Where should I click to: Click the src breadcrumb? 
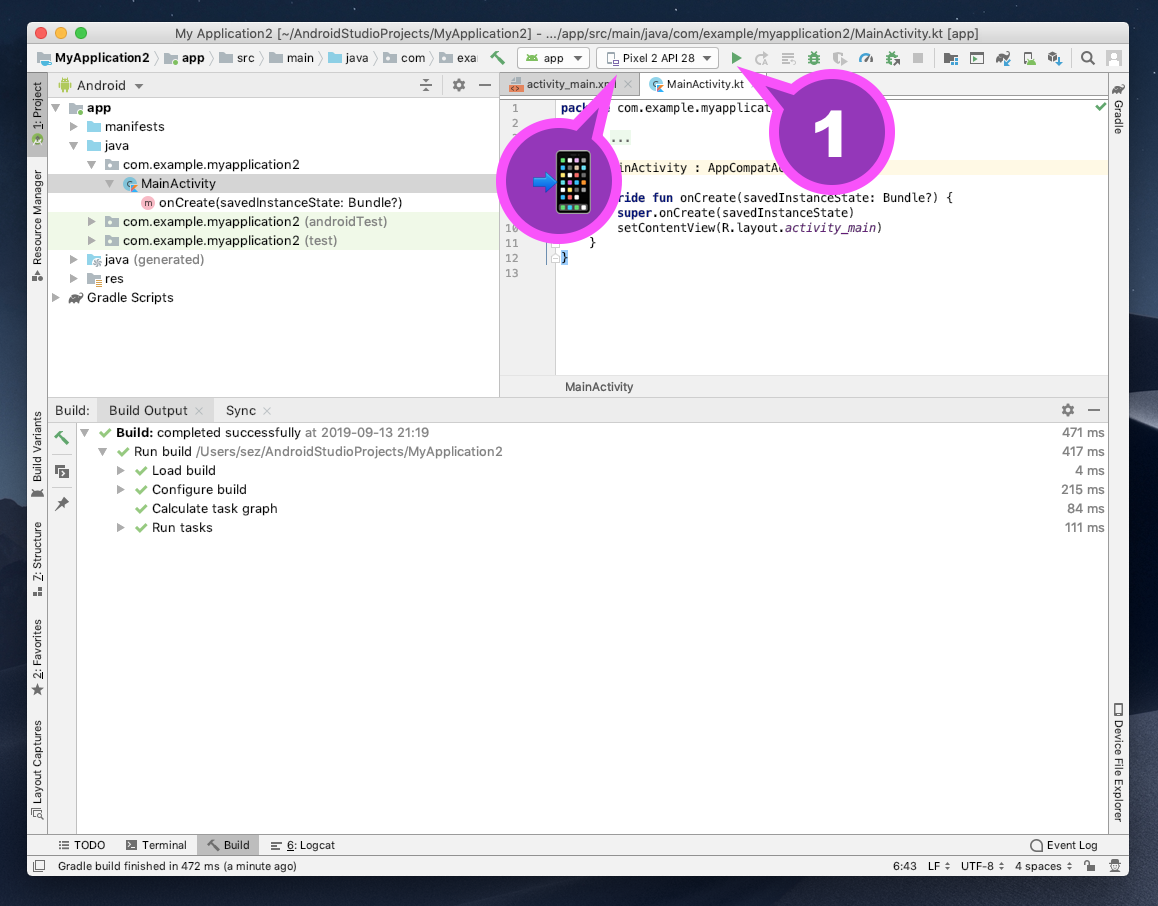tap(237, 58)
